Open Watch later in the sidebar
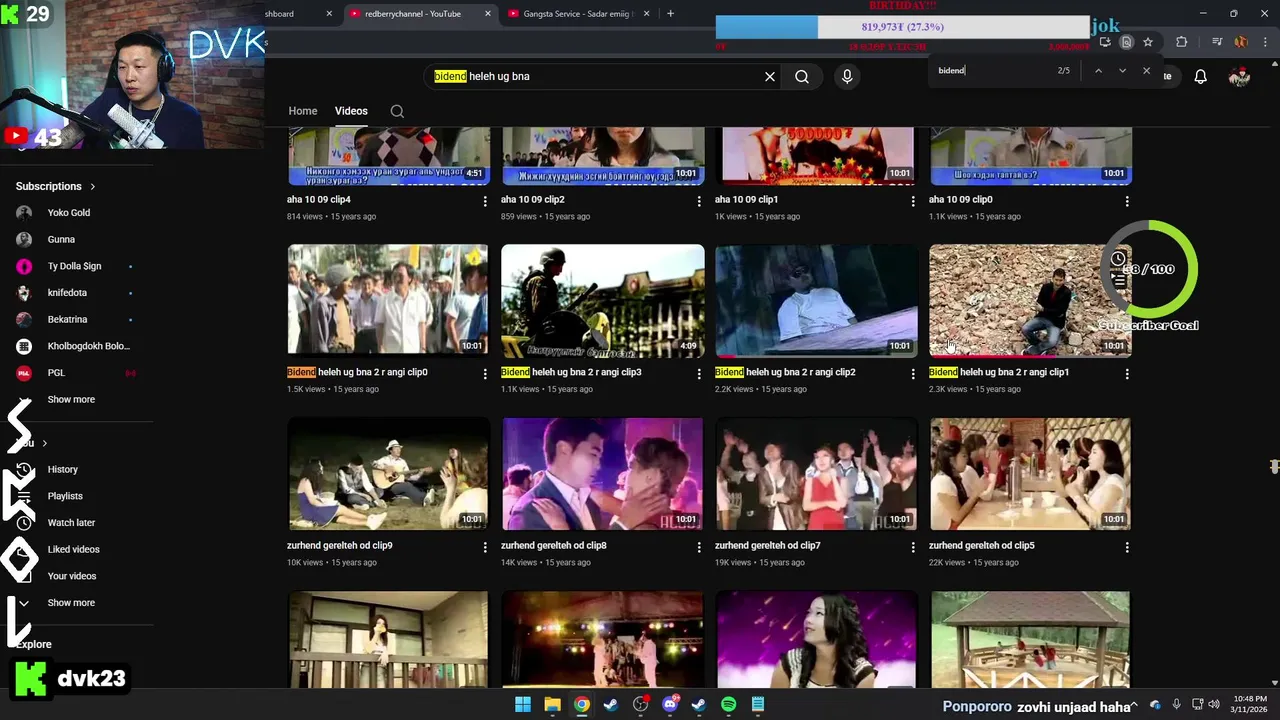This screenshot has height=720, width=1280. pyautogui.click(x=71, y=523)
